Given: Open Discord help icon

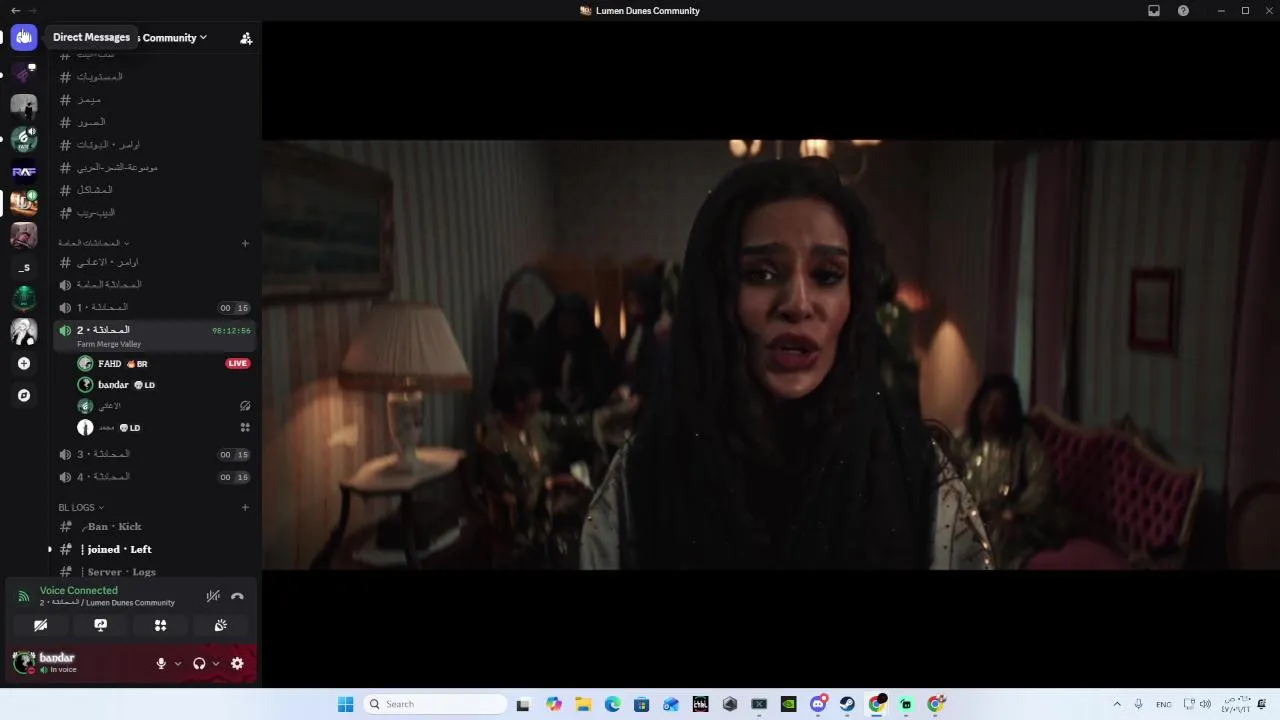Looking at the screenshot, I should point(1184,10).
